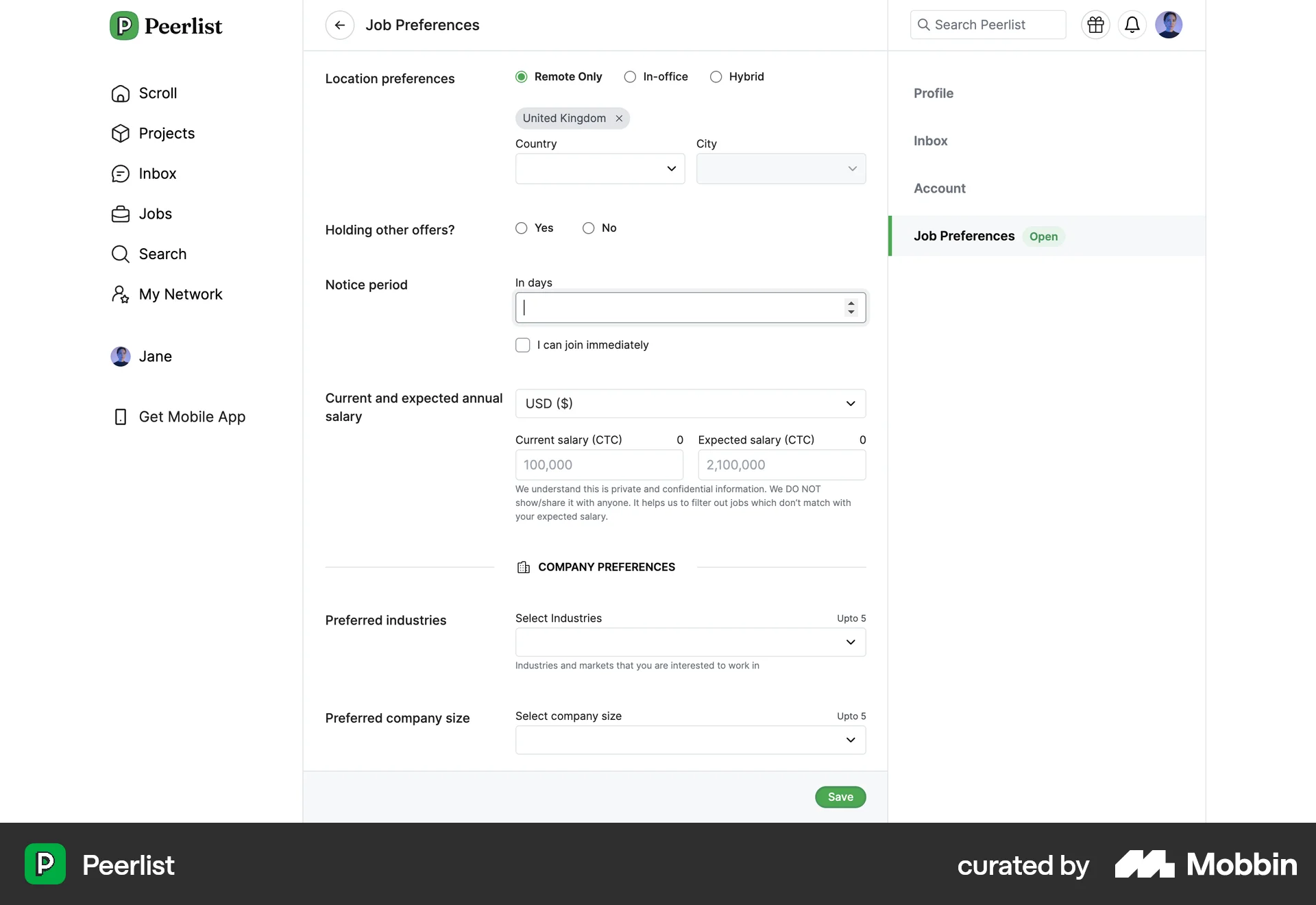Open the Scroll feed from the sidebar
The width and height of the screenshot is (1316, 905).
[x=121, y=93]
